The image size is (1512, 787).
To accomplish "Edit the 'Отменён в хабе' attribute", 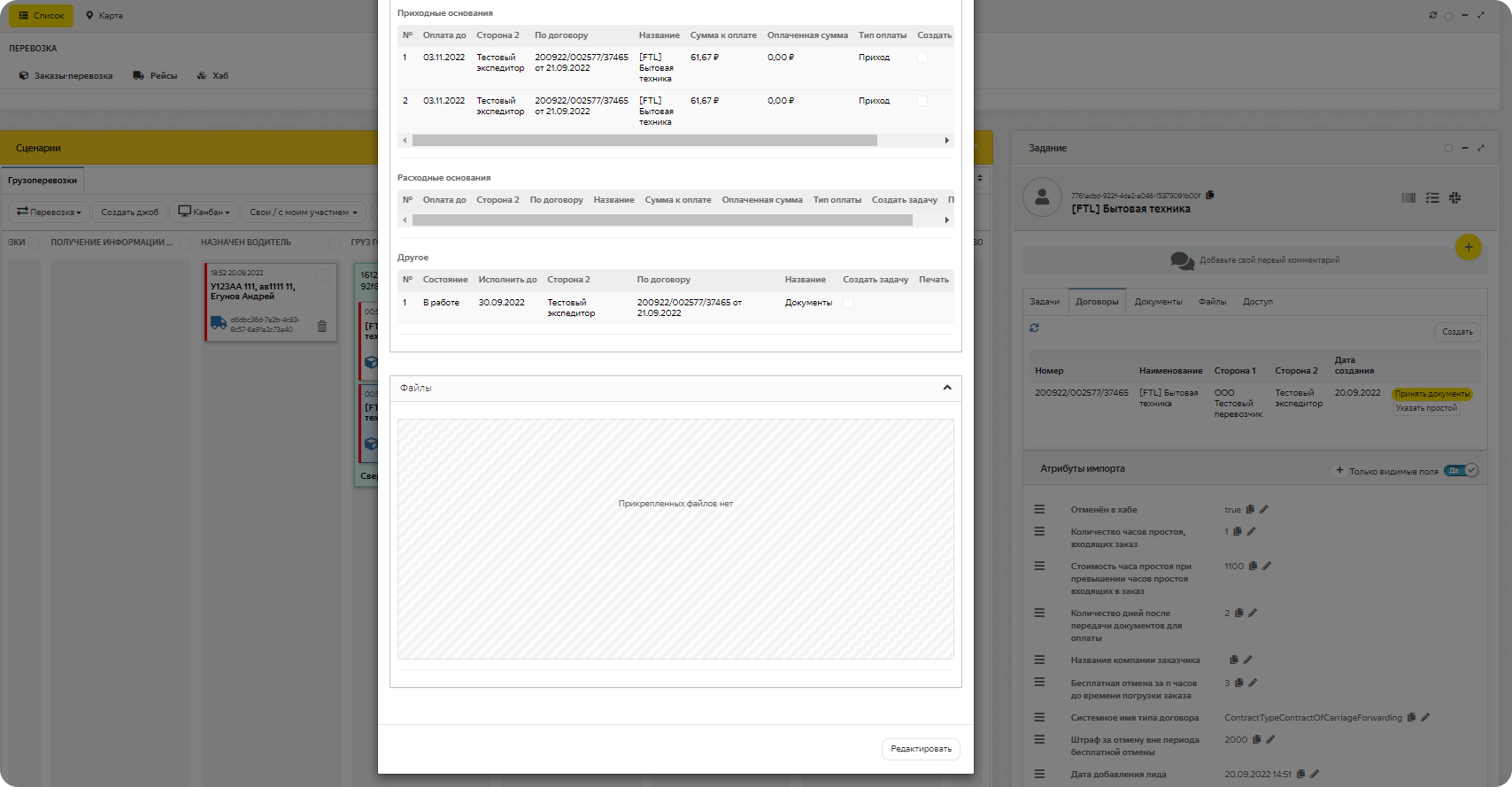I will point(1264,509).
